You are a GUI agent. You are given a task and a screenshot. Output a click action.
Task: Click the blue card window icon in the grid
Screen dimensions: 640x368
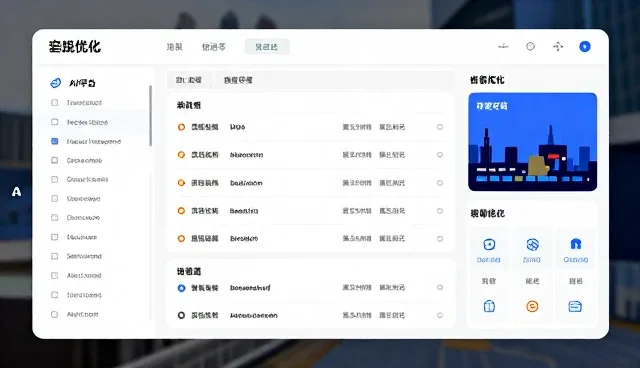575,306
